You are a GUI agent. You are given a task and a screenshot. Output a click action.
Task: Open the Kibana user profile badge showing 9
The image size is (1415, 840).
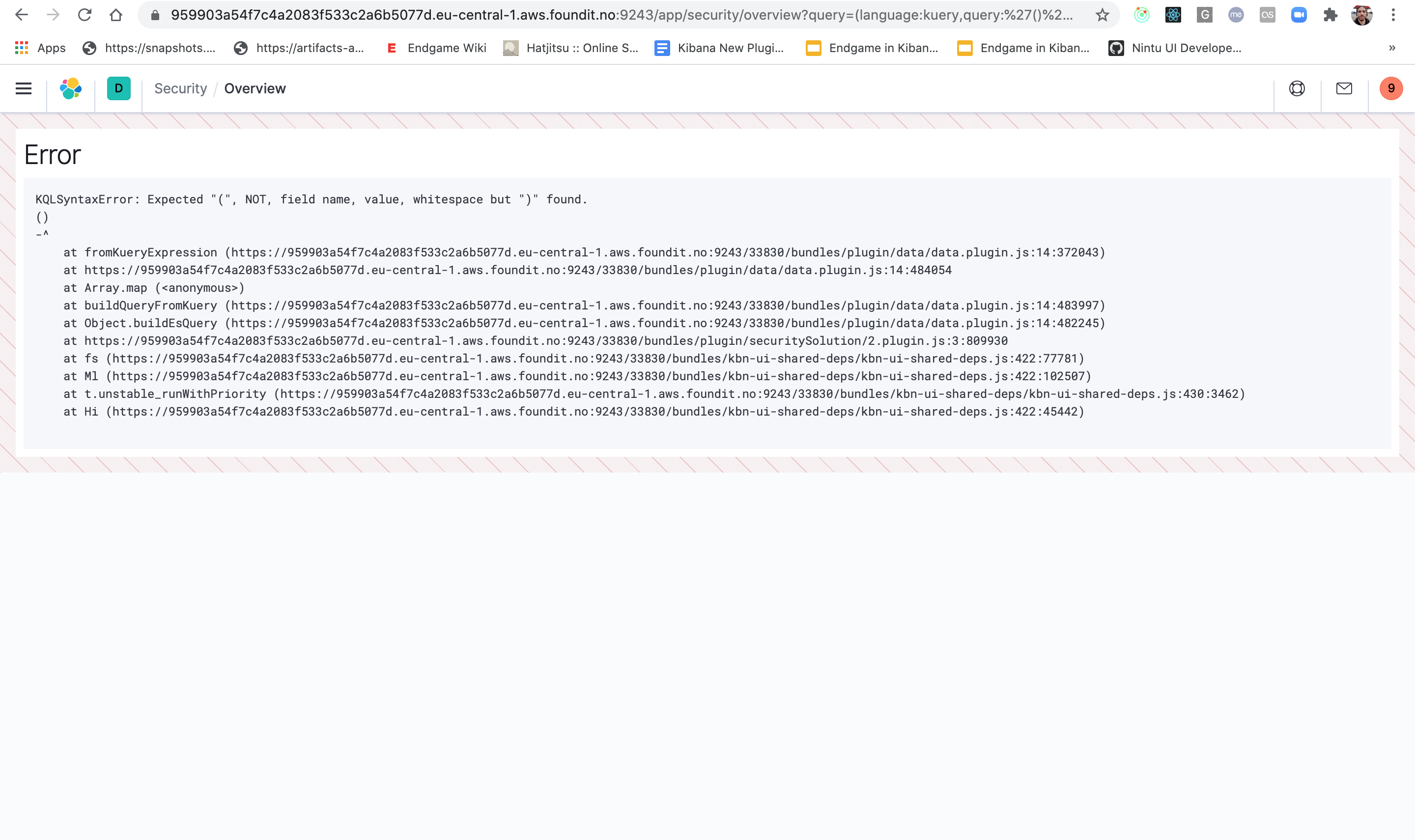[1390, 88]
